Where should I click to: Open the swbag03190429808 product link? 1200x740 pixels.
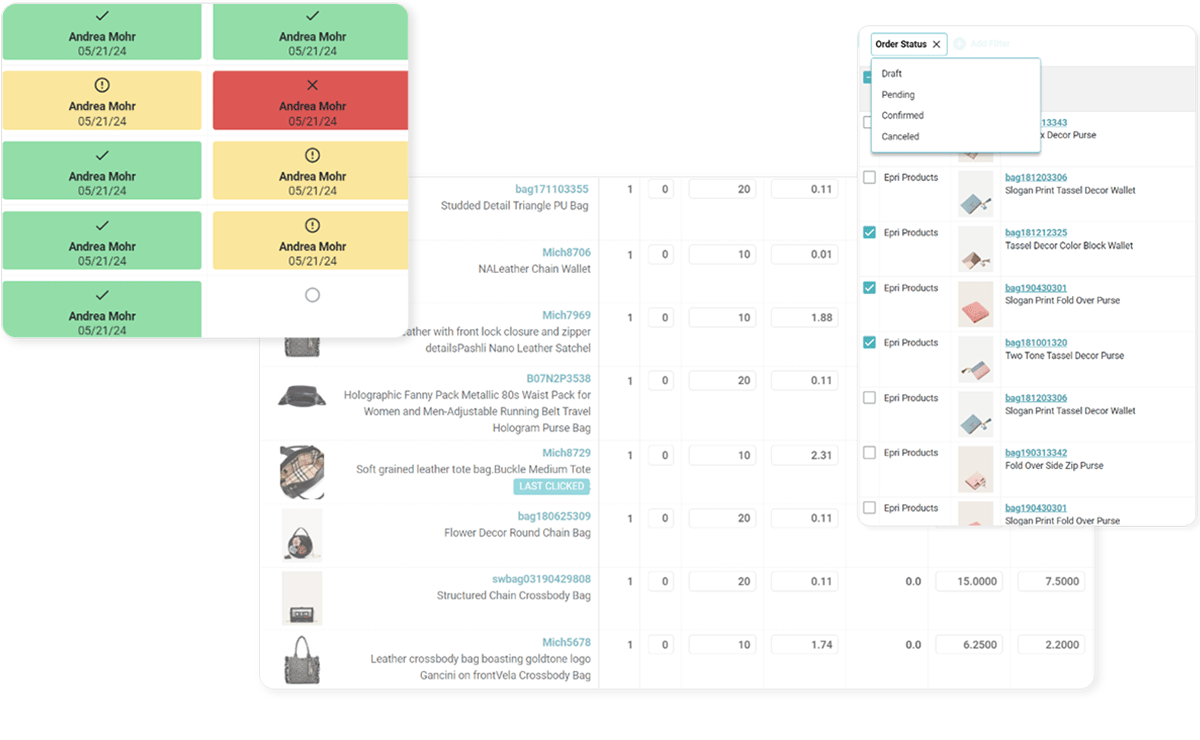(x=541, y=579)
